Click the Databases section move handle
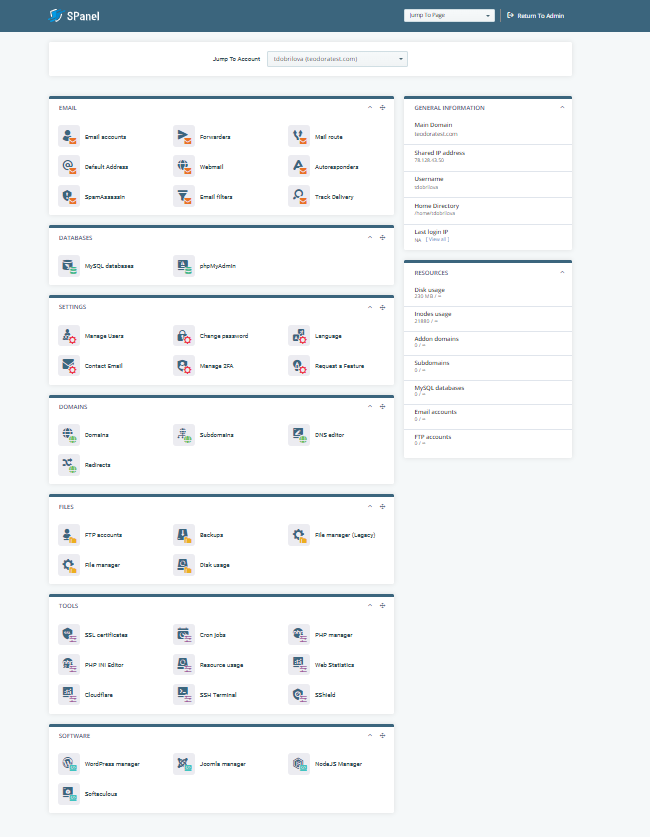Image resolution: width=650 pixels, height=837 pixels. (x=383, y=237)
